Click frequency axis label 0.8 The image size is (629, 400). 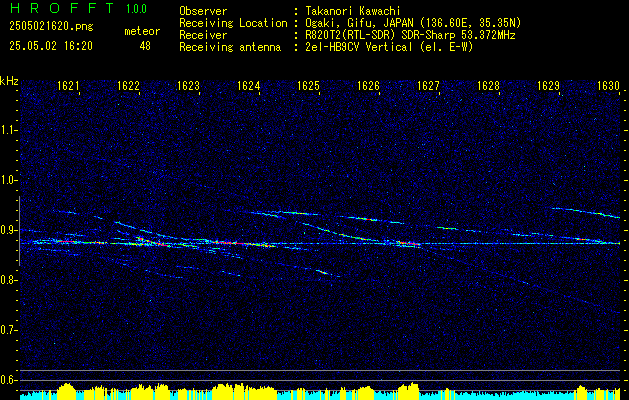tap(8, 280)
